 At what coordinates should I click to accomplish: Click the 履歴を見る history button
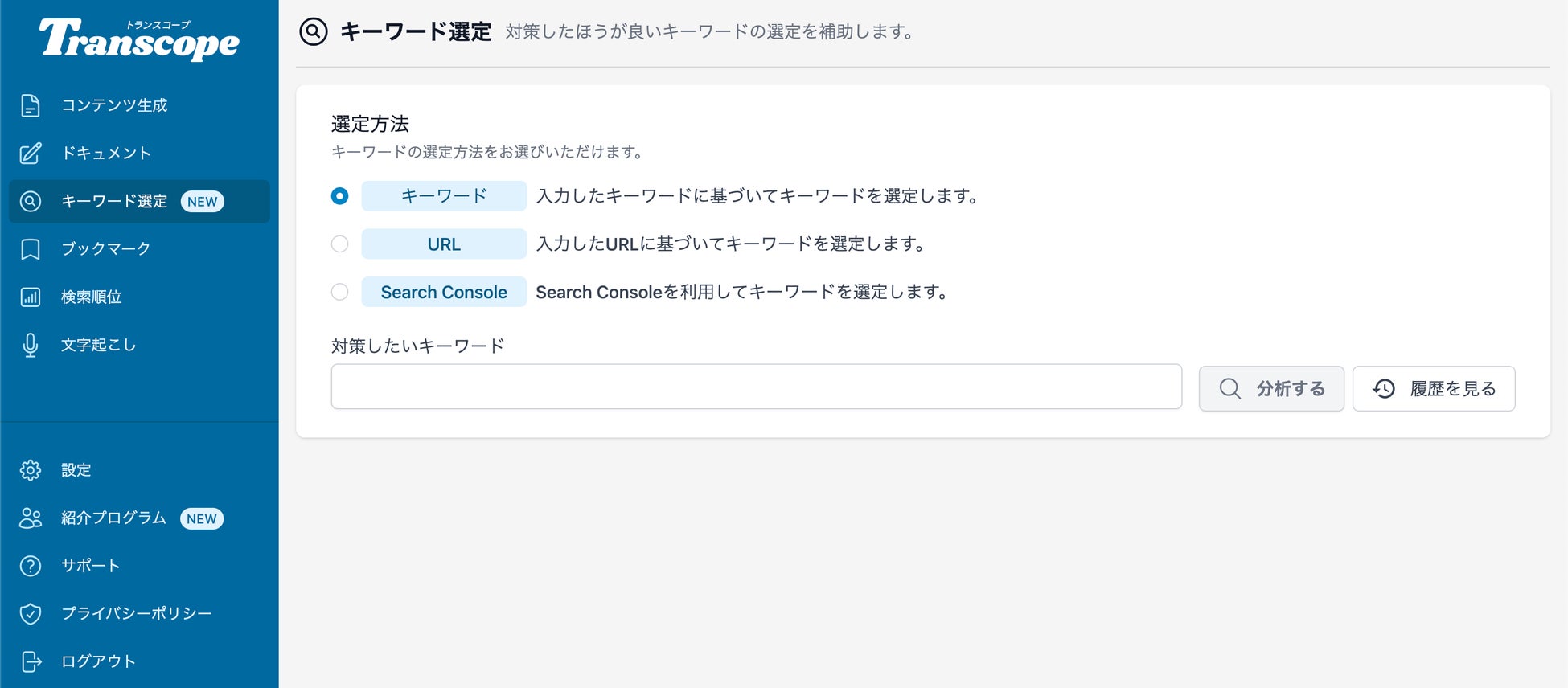[x=1434, y=389]
